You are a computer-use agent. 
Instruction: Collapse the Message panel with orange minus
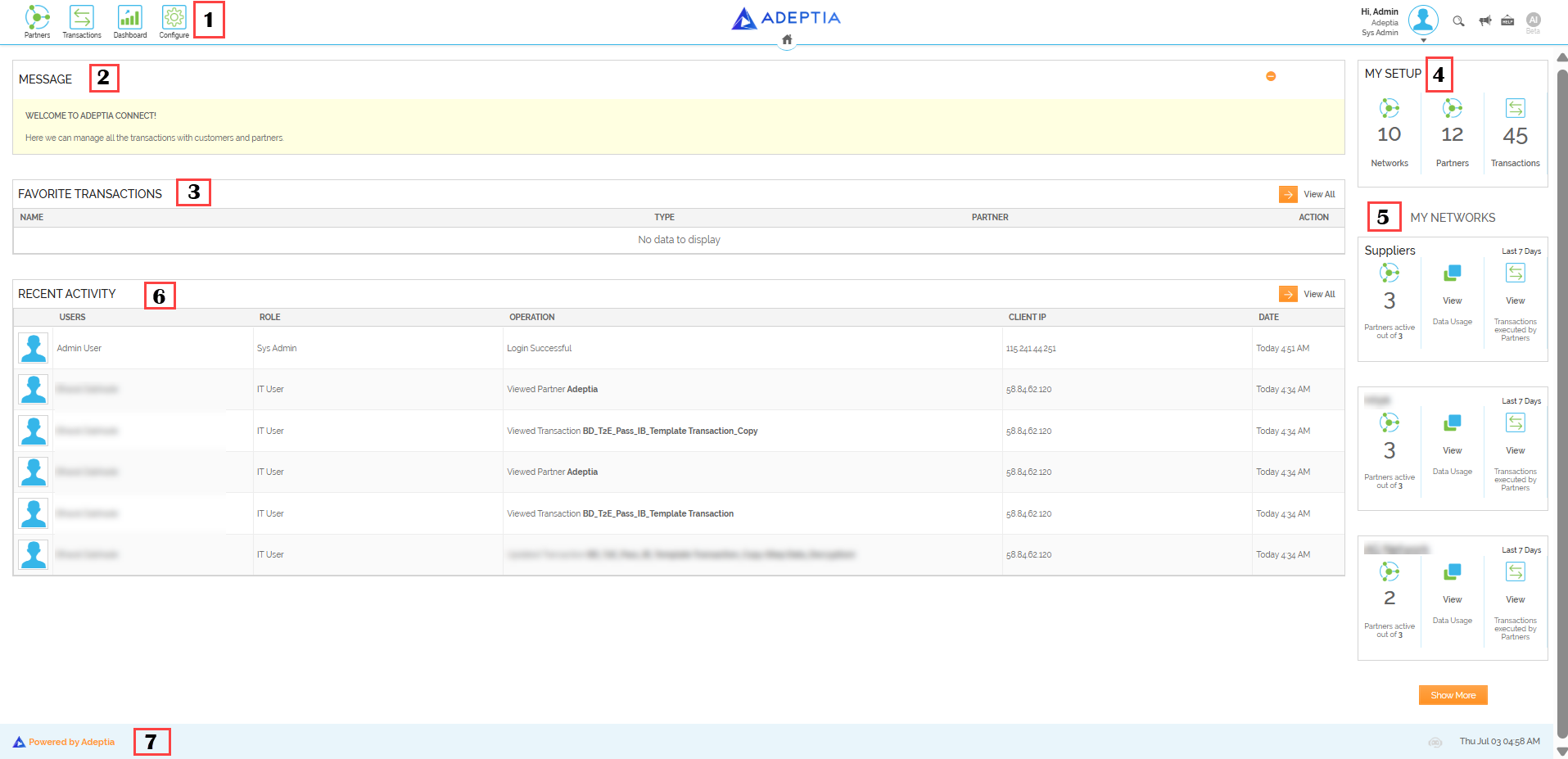(1271, 76)
